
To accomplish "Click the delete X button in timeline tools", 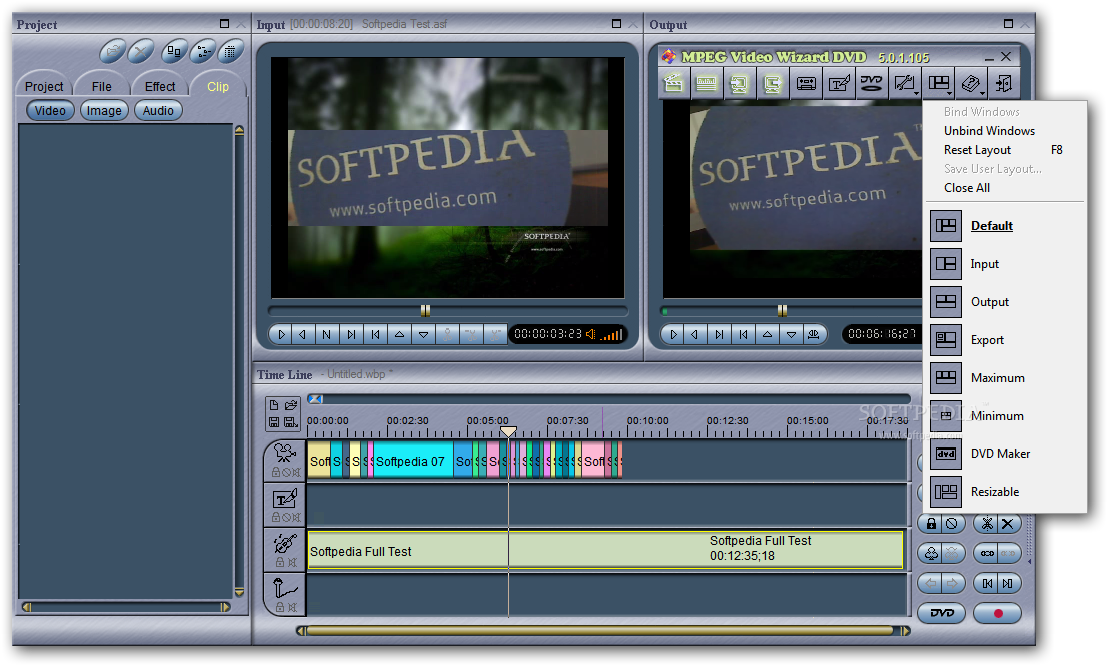I will click(x=1008, y=524).
